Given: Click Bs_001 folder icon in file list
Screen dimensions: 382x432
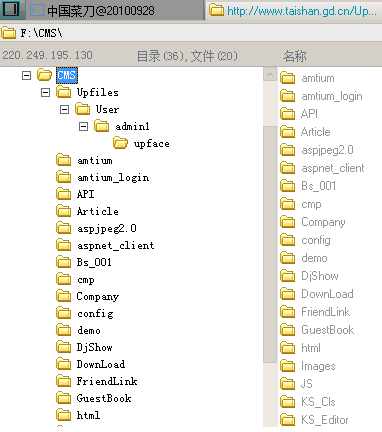Looking at the screenshot, I should click(x=288, y=186).
